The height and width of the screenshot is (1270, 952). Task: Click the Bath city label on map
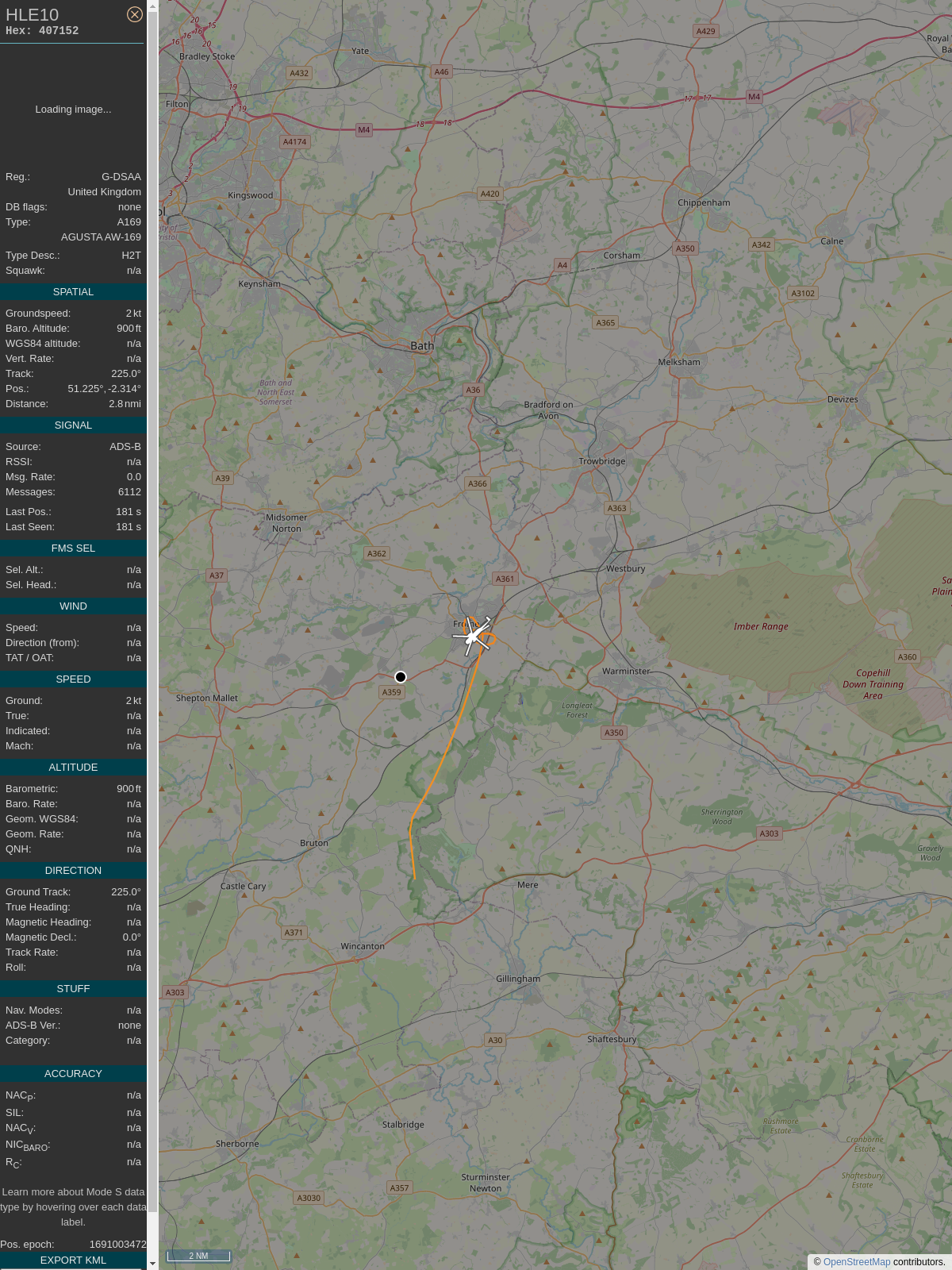422,346
